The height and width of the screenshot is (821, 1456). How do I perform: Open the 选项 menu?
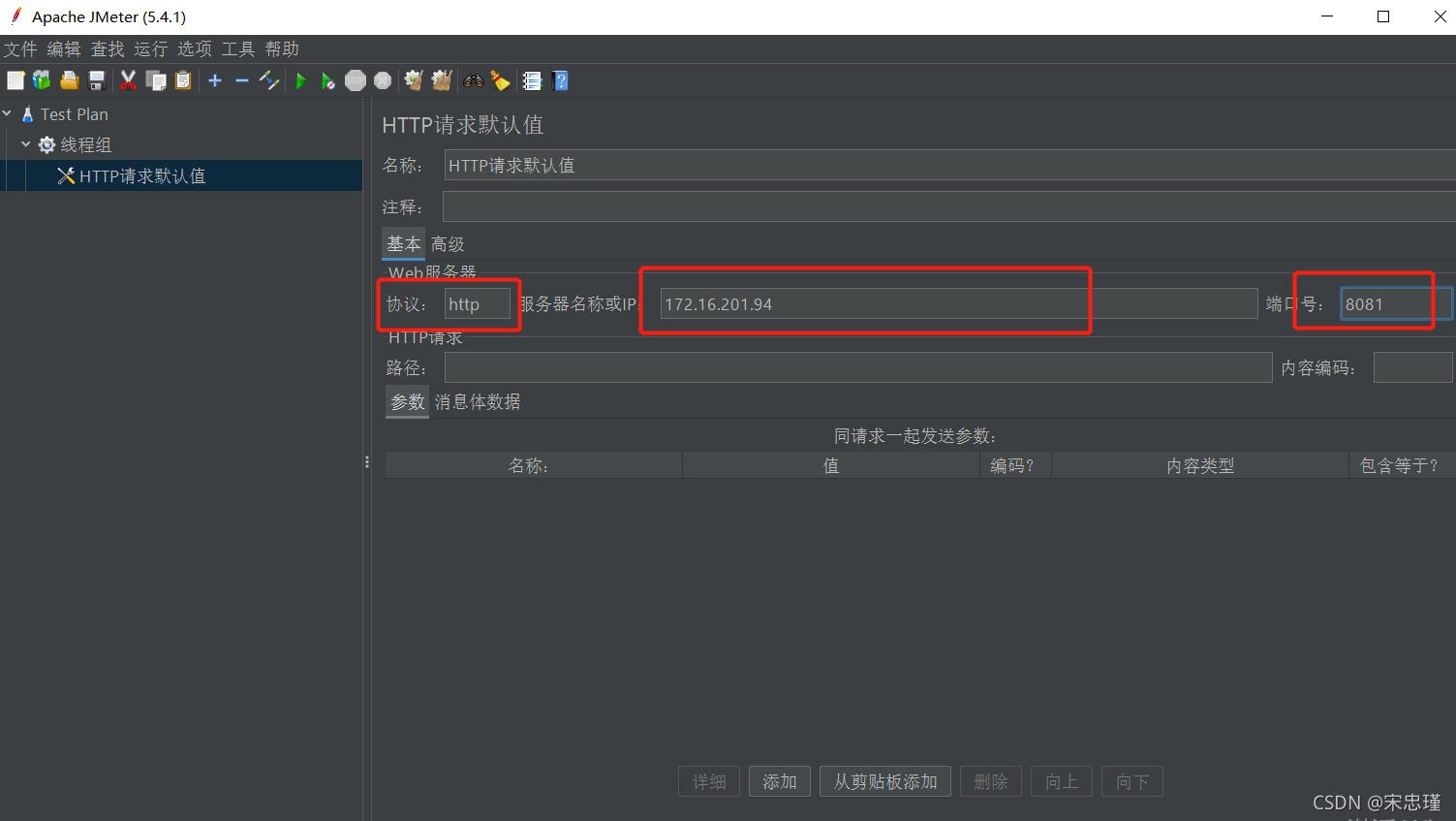[195, 48]
